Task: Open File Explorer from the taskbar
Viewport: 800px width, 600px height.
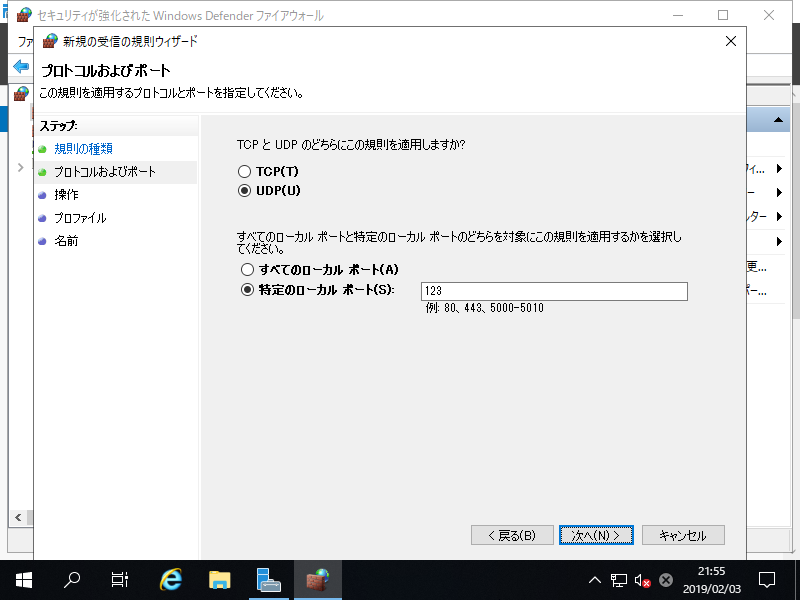Action: (x=217, y=579)
